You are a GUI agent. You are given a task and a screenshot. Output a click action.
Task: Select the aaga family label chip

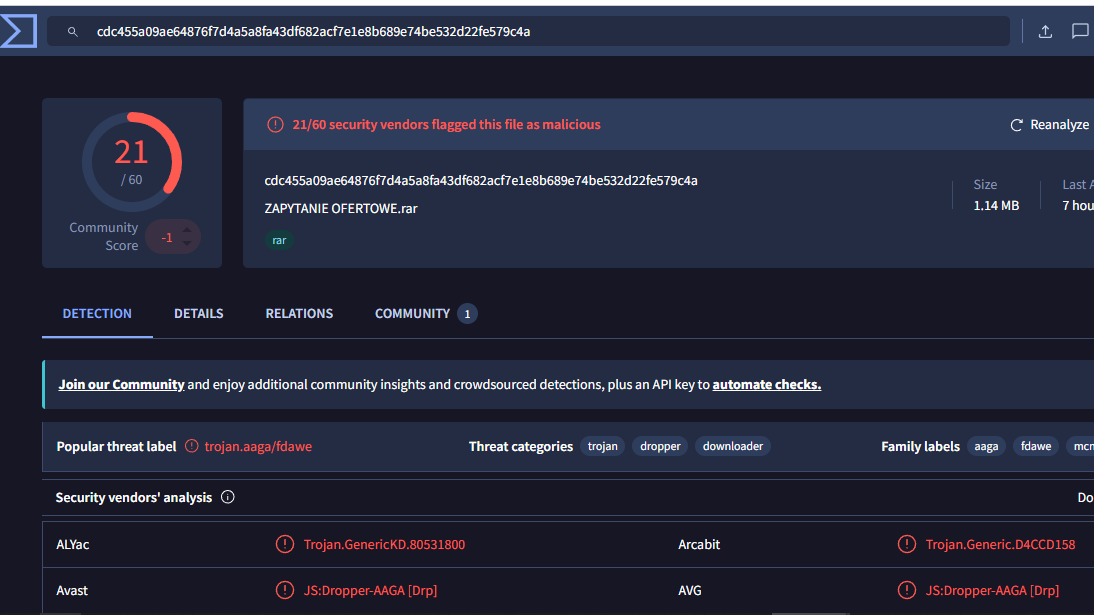tap(986, 446)
